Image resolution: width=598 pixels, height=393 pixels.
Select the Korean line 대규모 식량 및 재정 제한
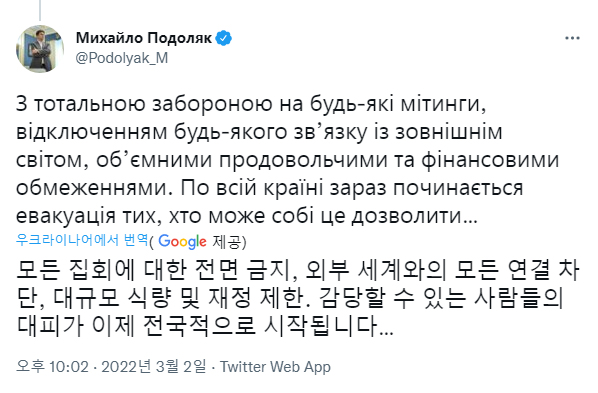point(289,298)
